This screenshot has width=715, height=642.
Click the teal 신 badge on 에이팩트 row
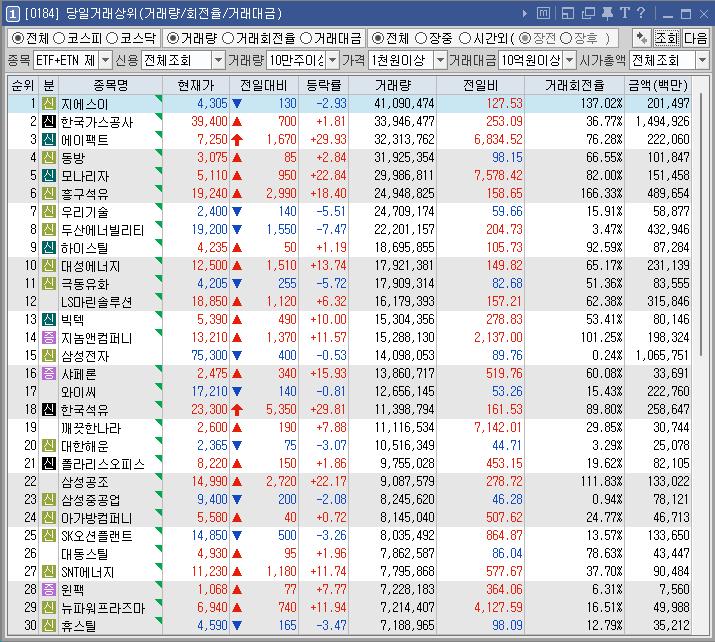pyautogui.click(x=49, y=140)
